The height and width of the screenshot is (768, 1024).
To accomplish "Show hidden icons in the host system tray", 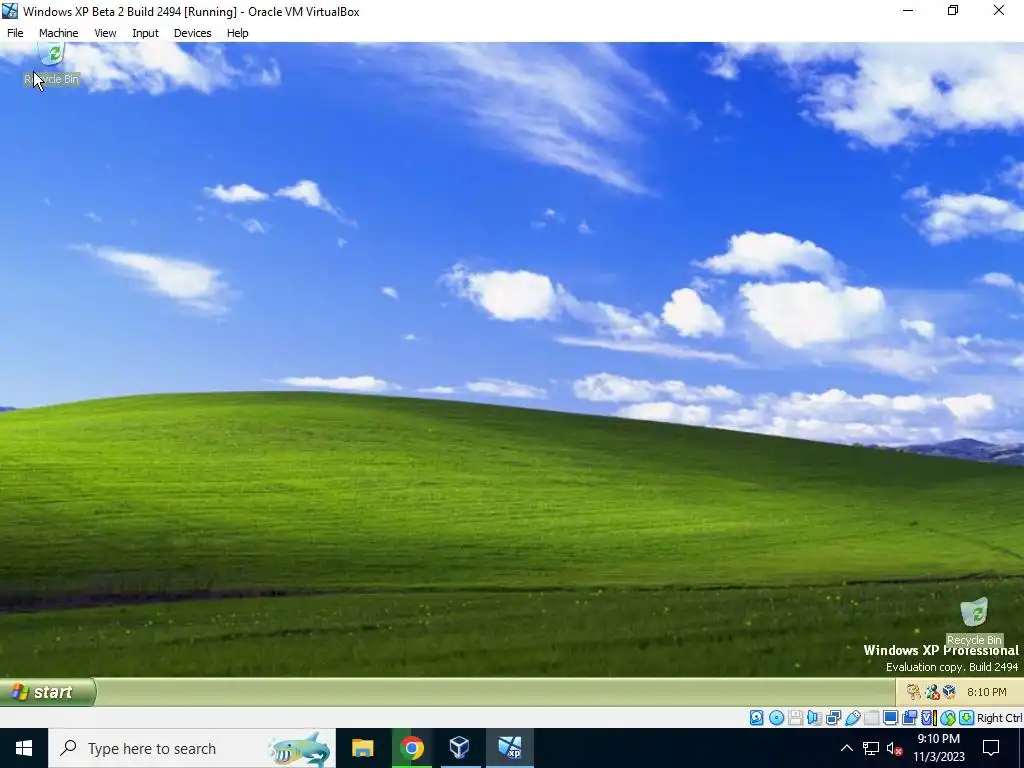I will [x=846, y=748].
